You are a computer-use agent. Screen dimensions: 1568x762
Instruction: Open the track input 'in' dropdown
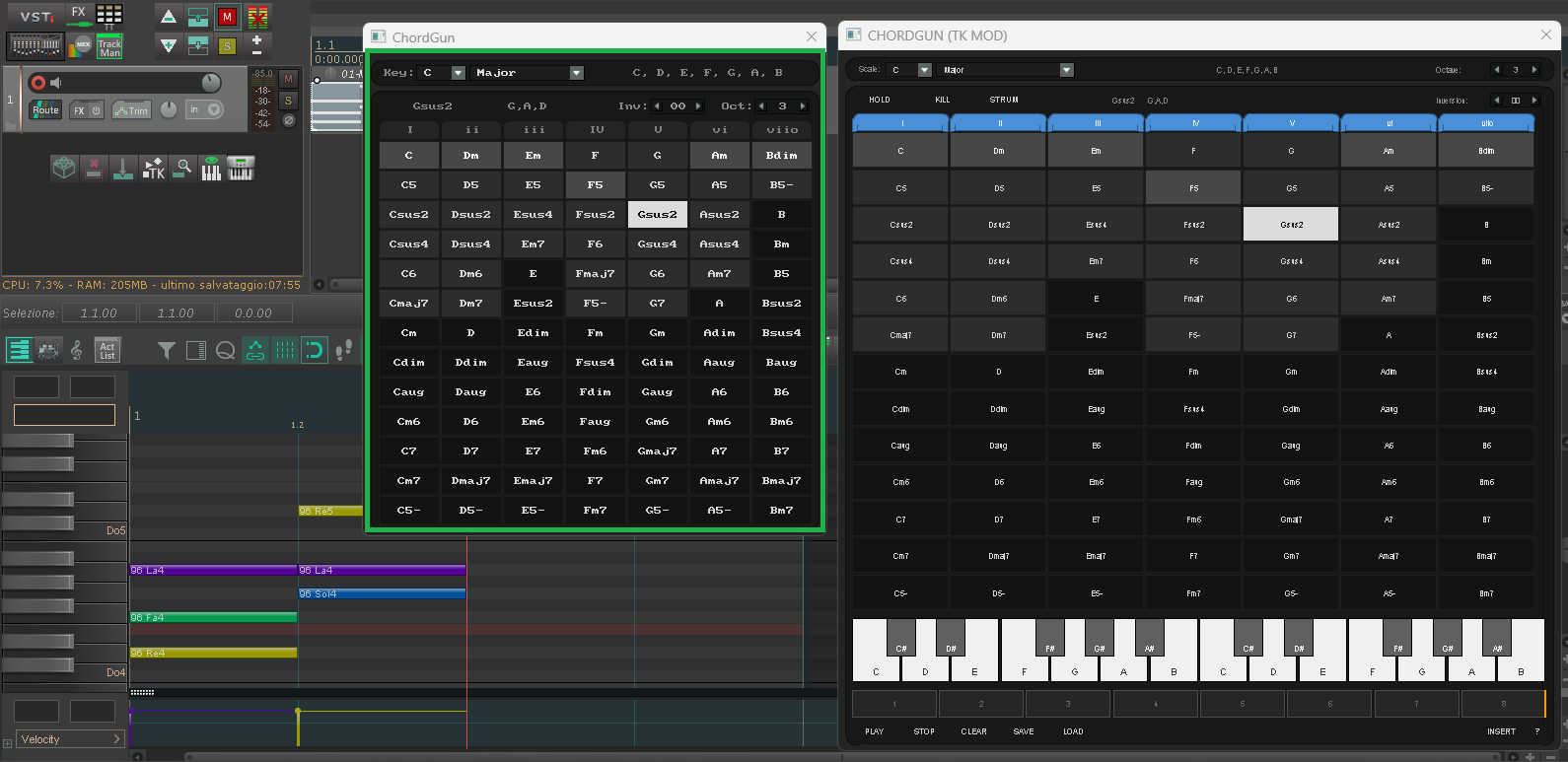pyautogui.click(x=206, y=109)
